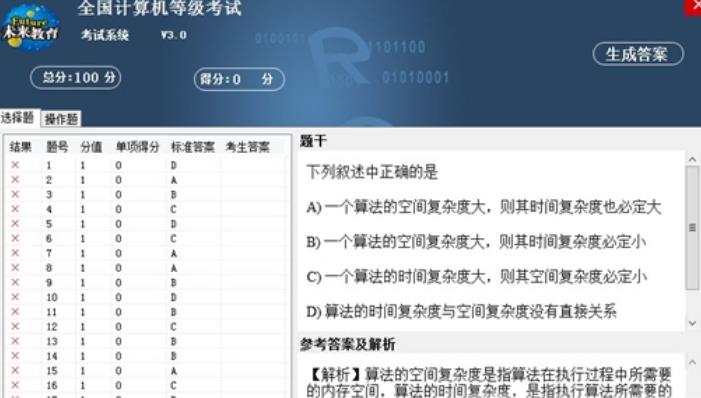Click the 题干 panel scrollbar thumb
Image resolution: width=701 pixels, height=398 pixels.
click(692, 228)
